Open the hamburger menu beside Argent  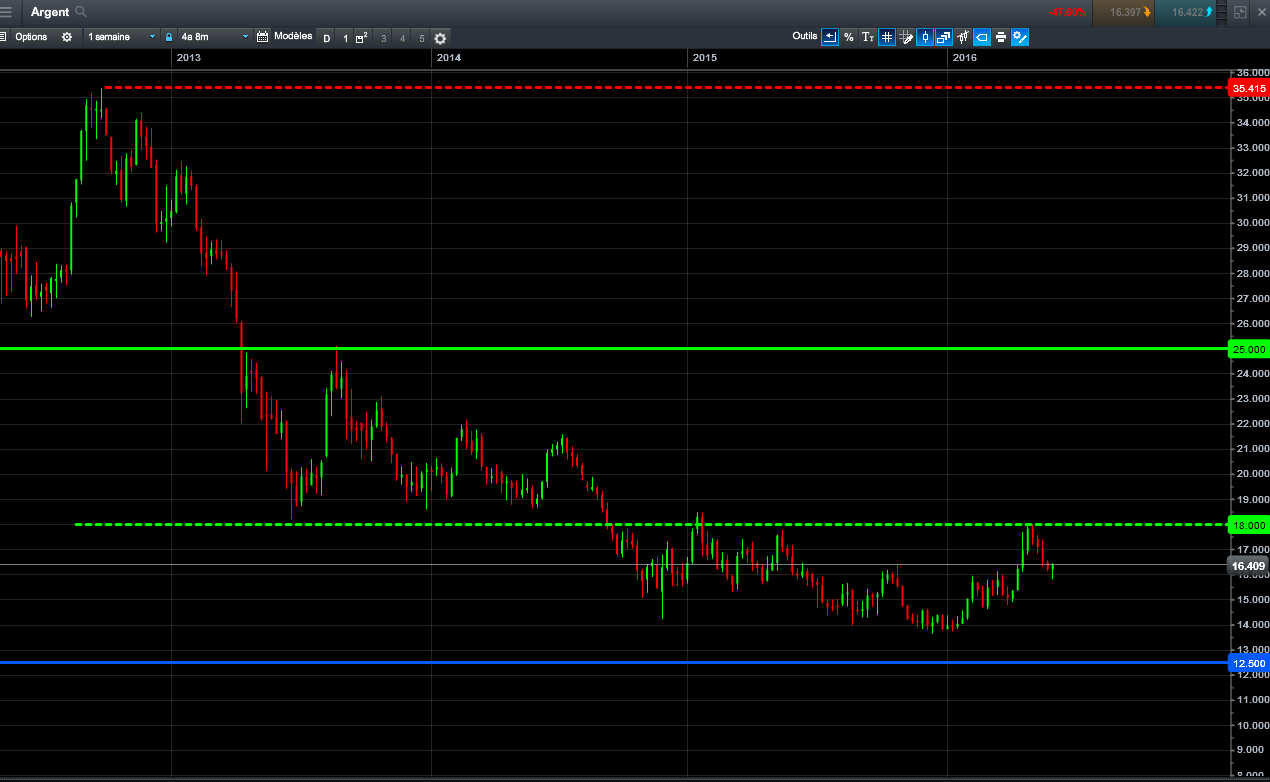(x=7, y=12)
